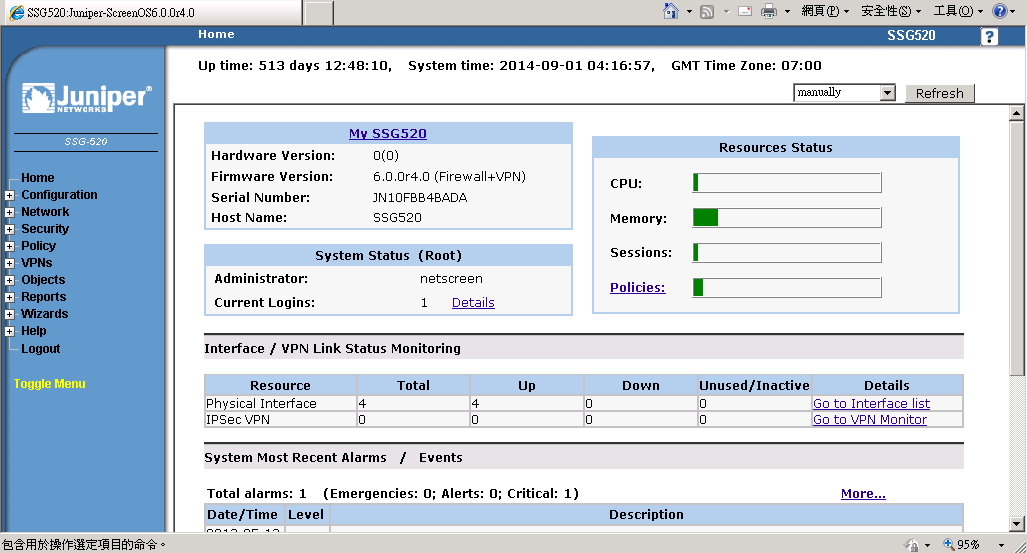Click Go to VPN Monitor link
This screenshot has height=553, width=1027.
870,420
